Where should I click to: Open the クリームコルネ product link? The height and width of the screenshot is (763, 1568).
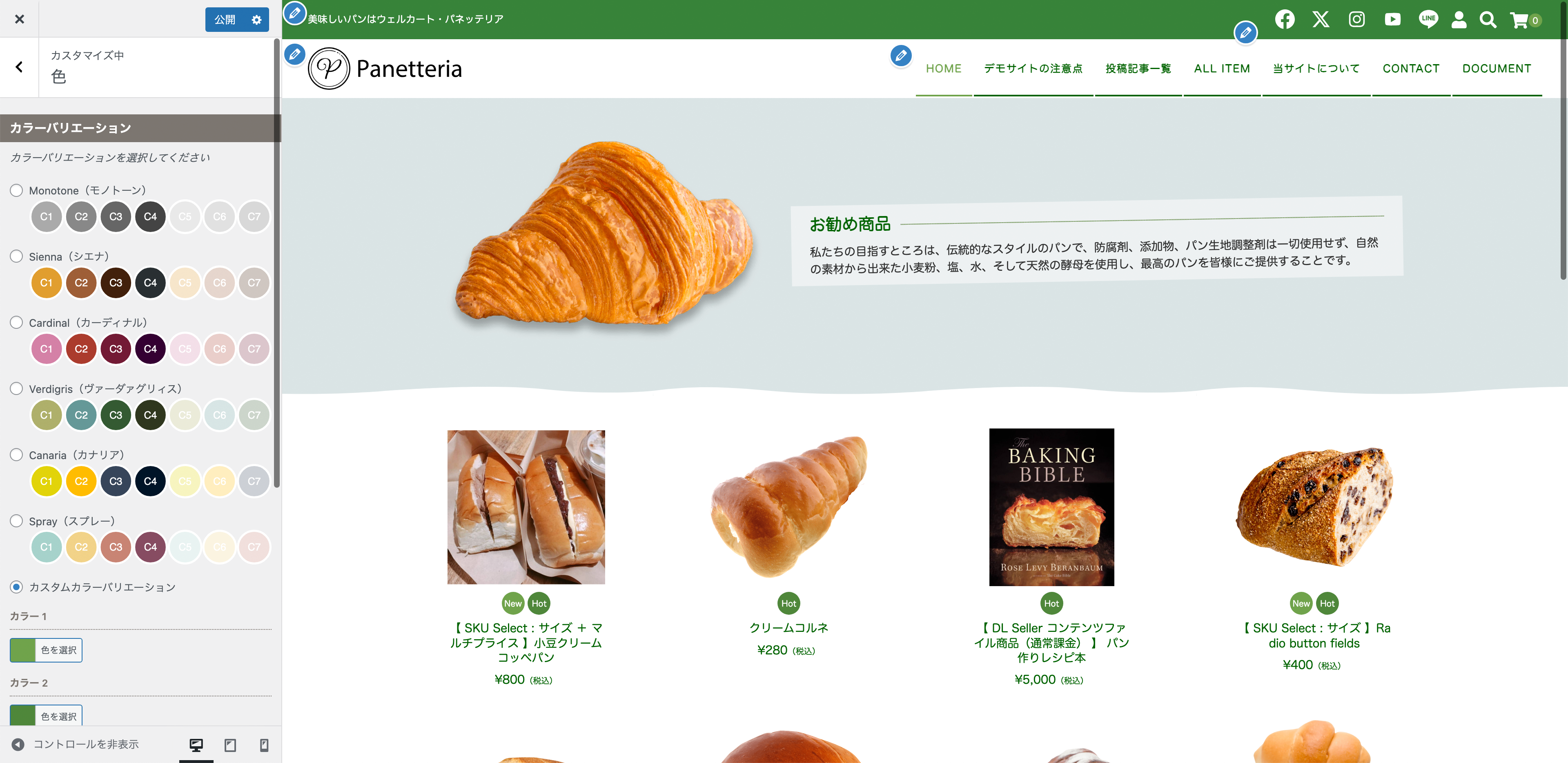(x=788, y=627)
